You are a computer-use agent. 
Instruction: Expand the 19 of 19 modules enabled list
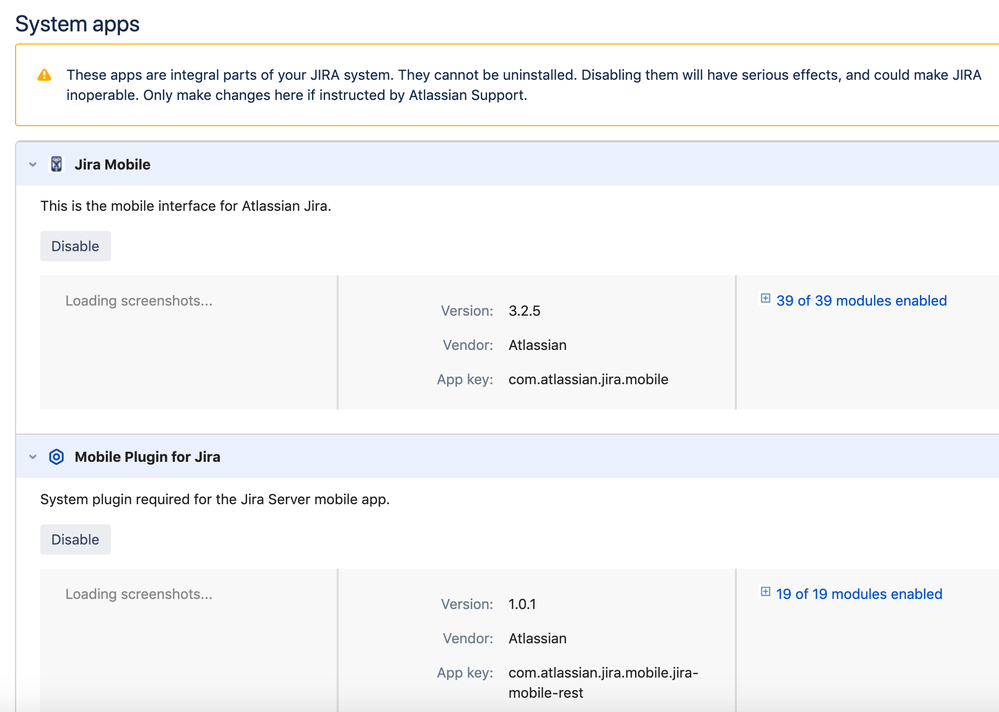click(x=859, y=593)
